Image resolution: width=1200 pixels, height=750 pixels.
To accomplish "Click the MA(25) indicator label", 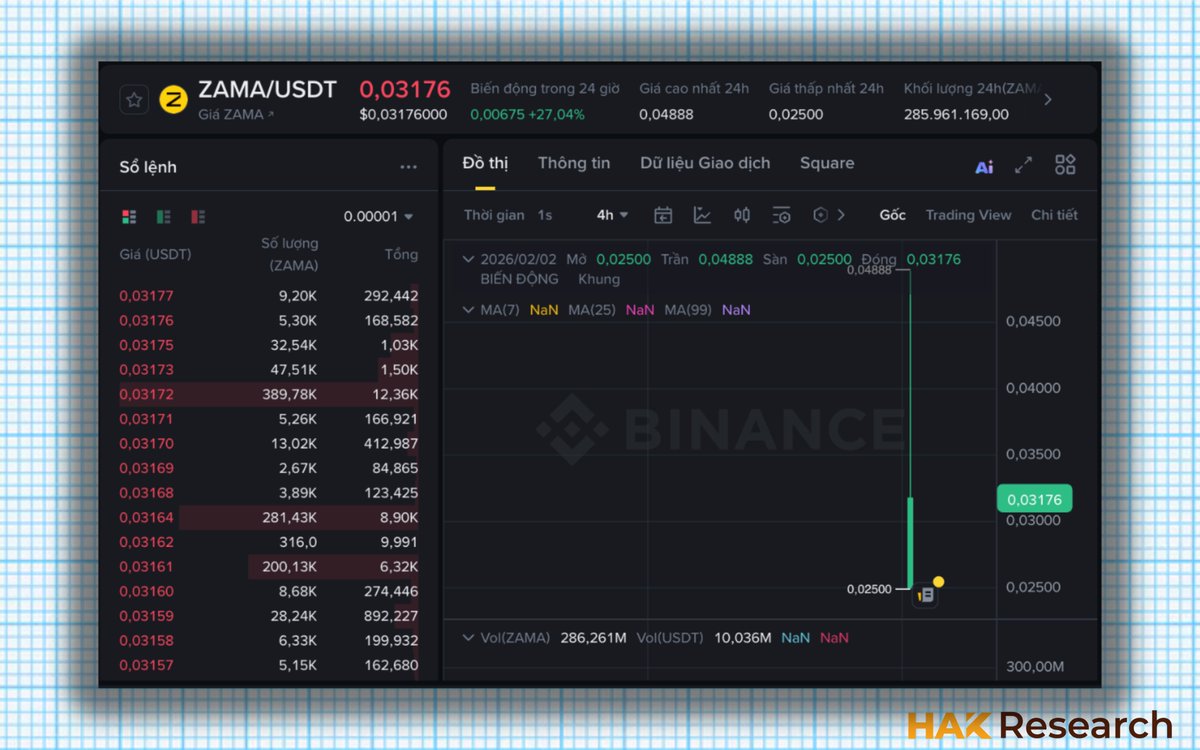I will tap(592, 310).
